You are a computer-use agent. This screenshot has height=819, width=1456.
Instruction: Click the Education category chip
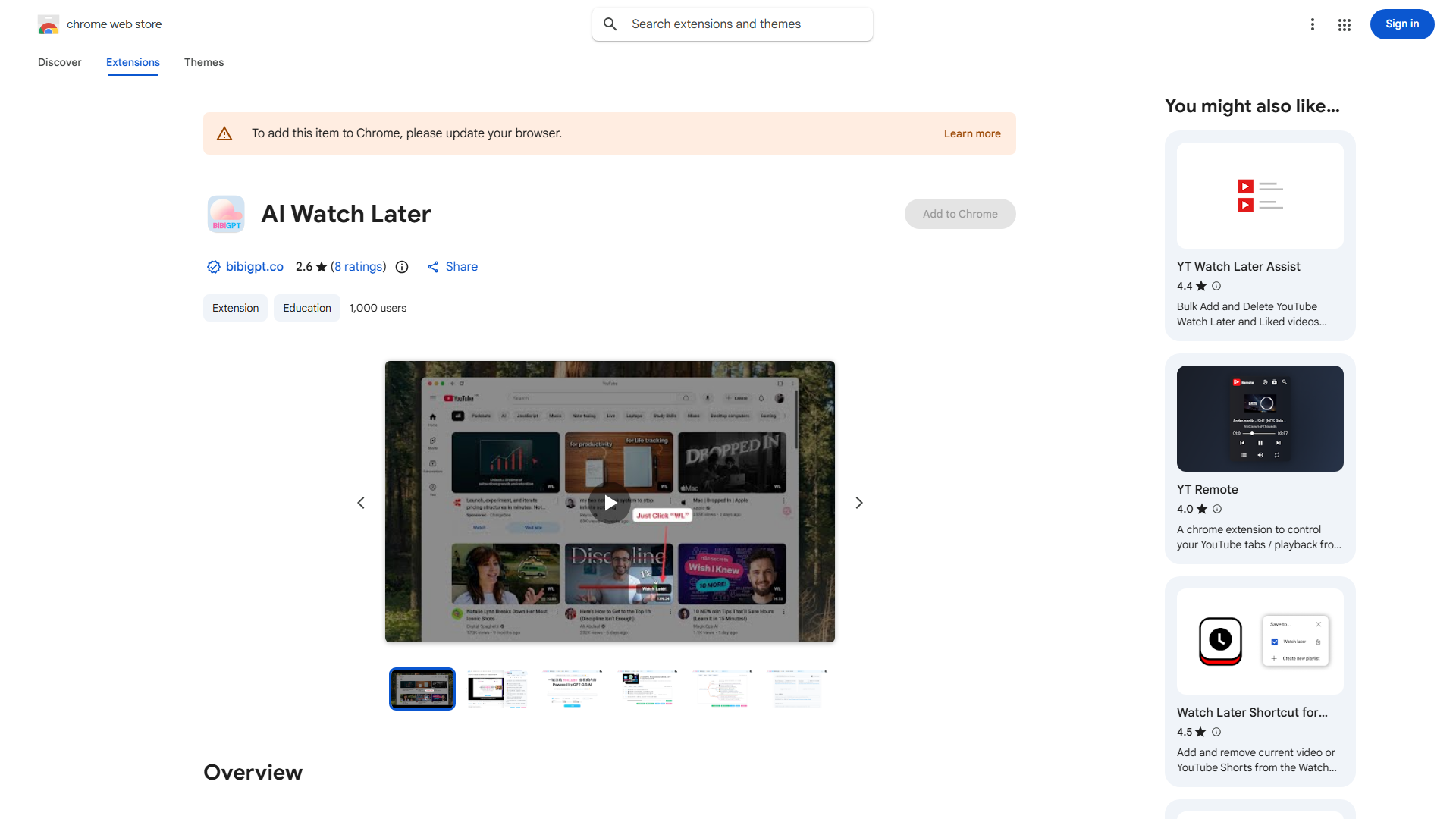click(306, 308)
